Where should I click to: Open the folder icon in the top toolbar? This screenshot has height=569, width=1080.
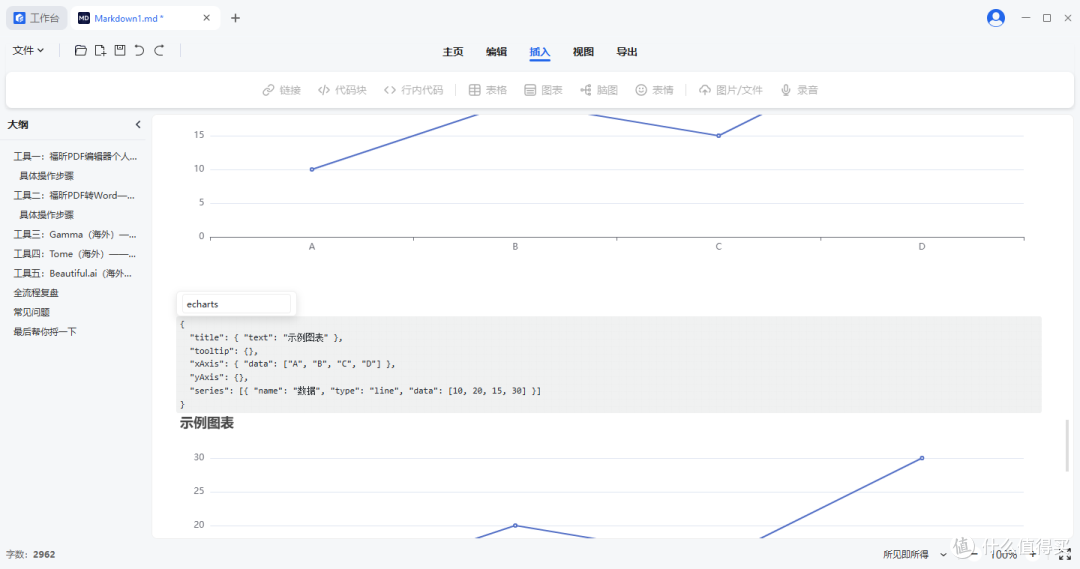[81, 50]
